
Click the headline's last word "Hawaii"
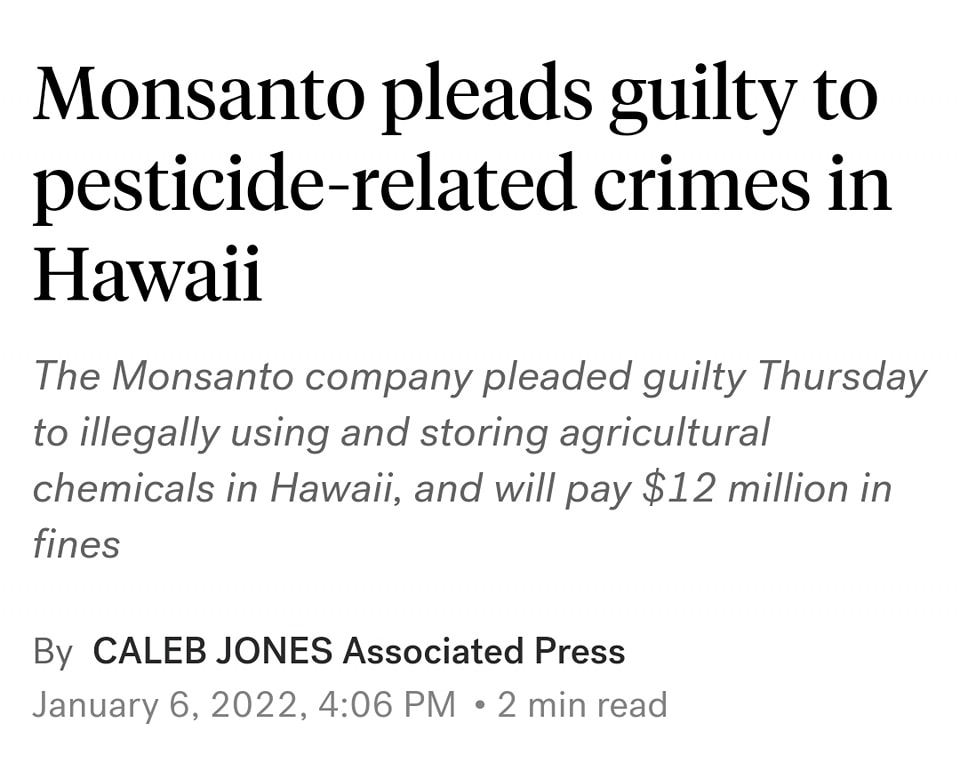click(x=148, y=274)
